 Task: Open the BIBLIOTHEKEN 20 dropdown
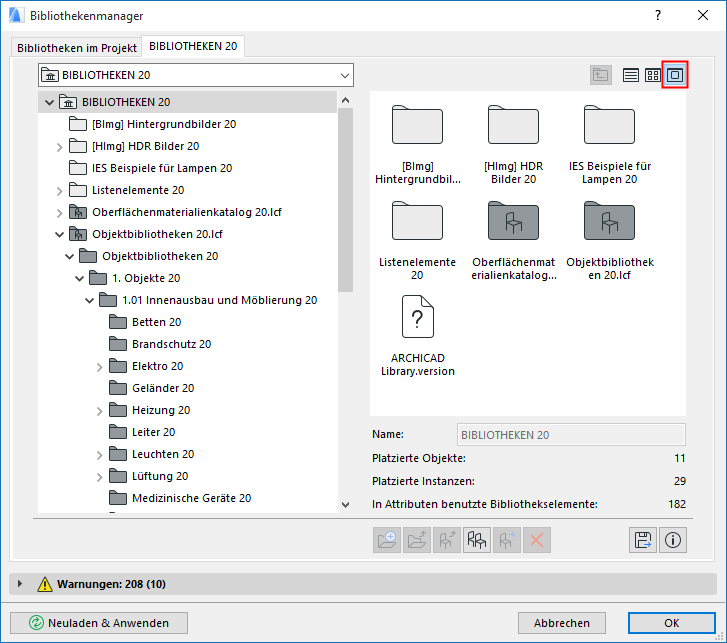tap(196, 75)
